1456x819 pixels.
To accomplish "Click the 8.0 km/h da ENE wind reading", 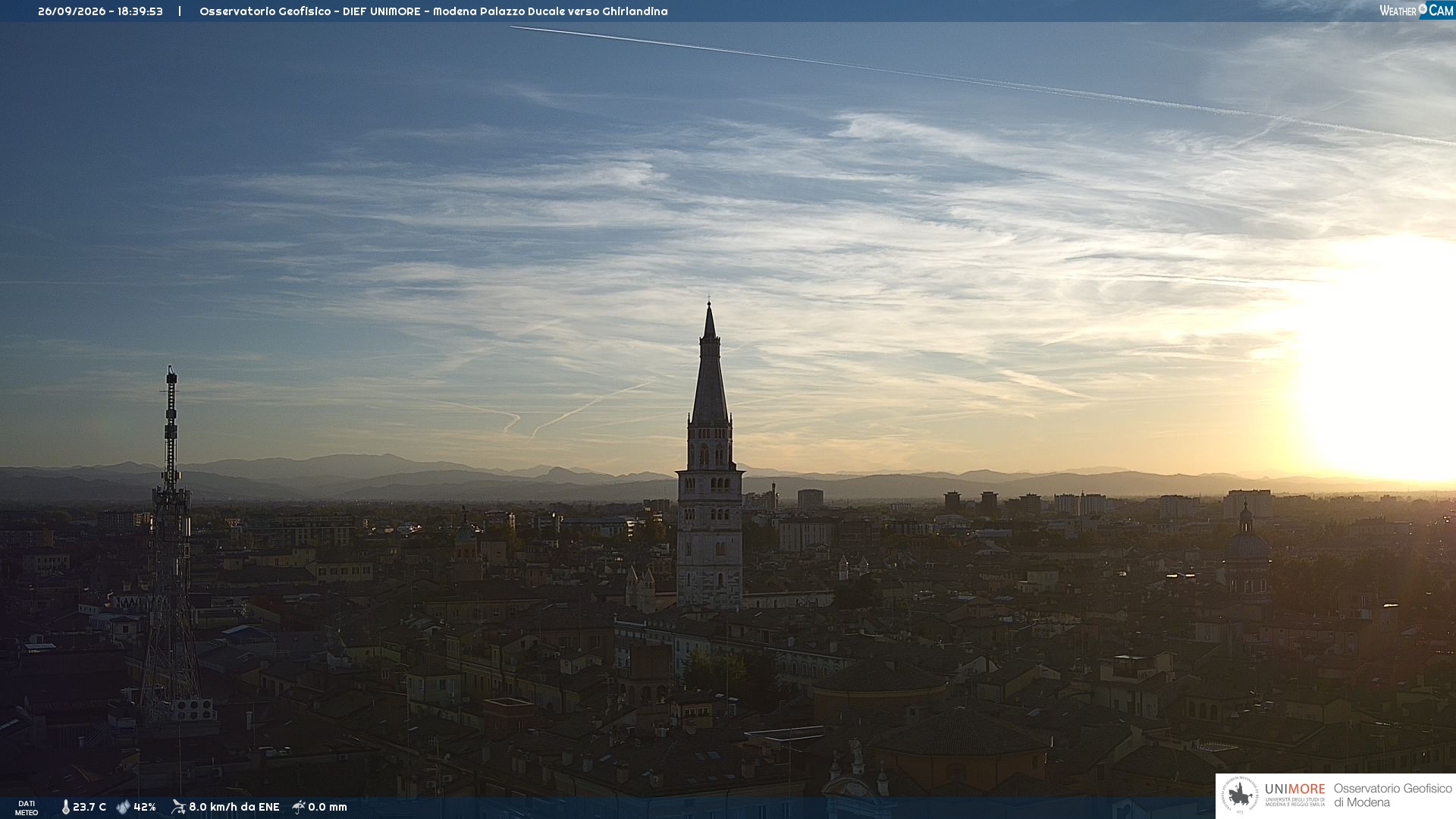I will coord(234,807).
